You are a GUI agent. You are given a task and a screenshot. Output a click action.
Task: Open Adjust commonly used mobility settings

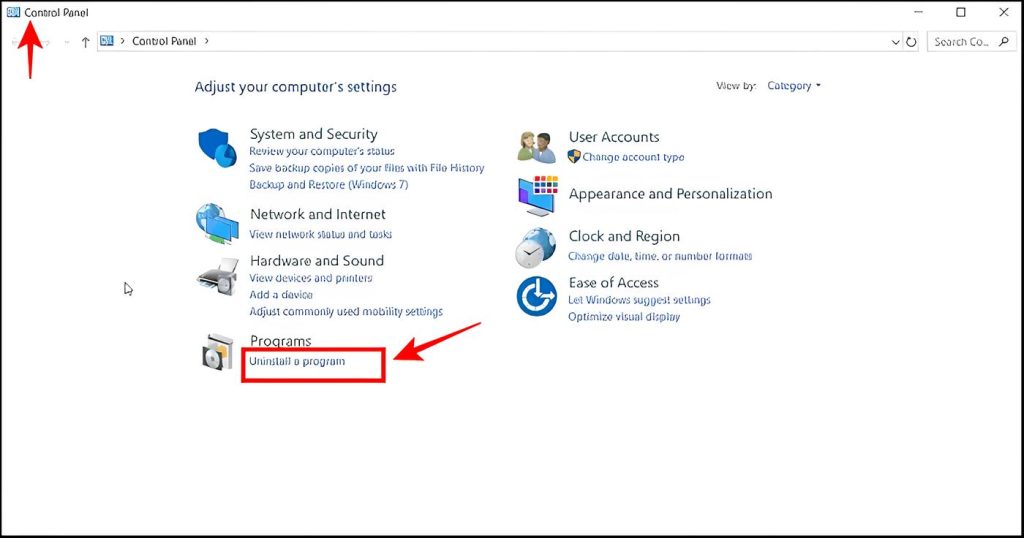tap(346, 312)
